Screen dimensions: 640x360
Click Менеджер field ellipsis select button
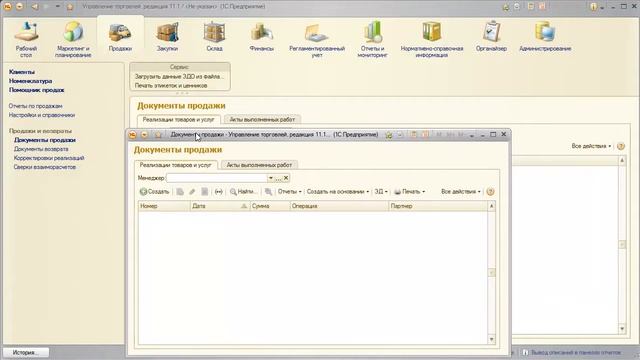pos(278,178)
